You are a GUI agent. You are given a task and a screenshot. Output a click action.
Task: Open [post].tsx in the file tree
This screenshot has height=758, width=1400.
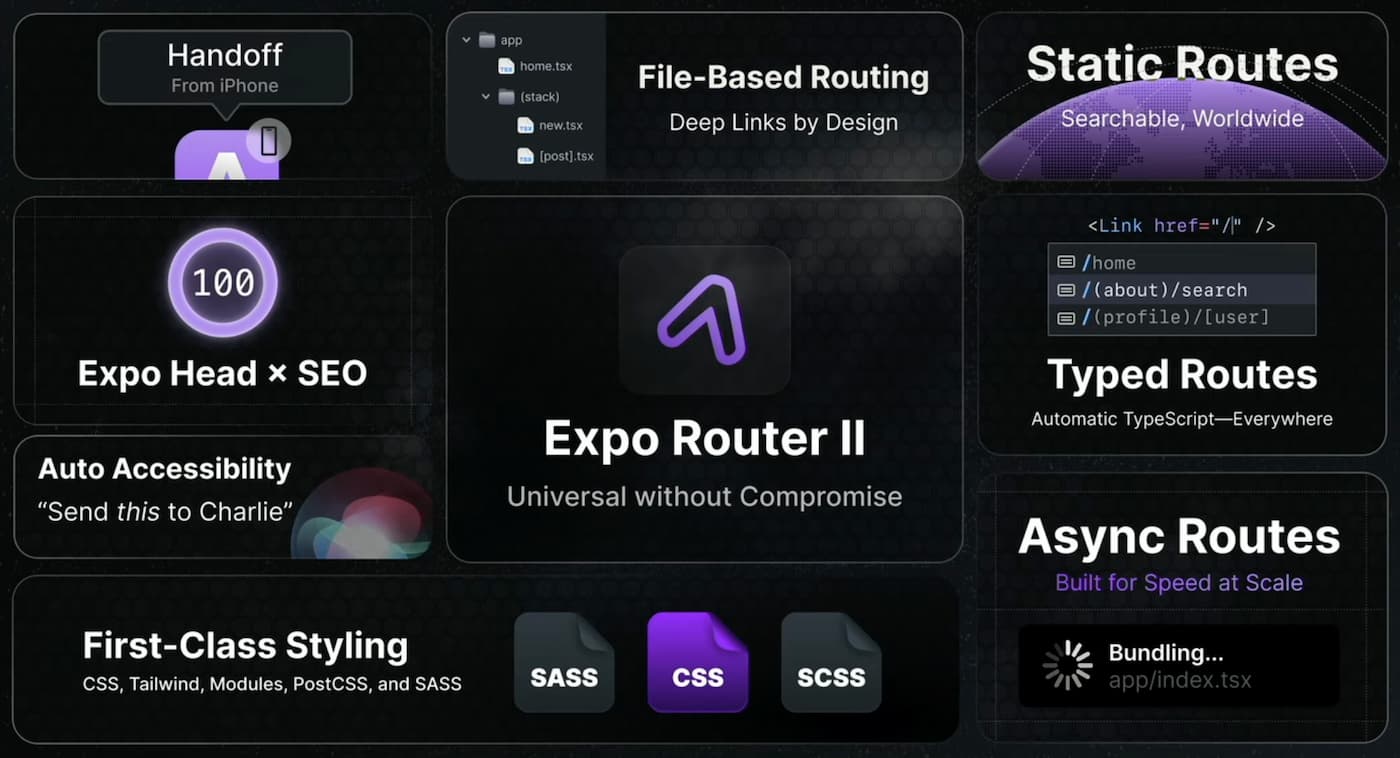(556, 156)
